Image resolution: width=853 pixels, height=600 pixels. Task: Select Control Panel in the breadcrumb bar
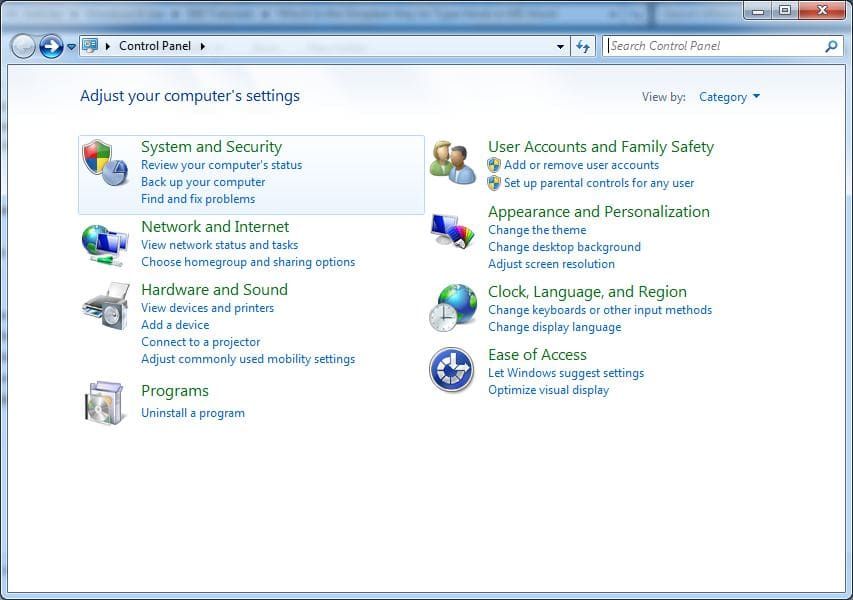155,46
